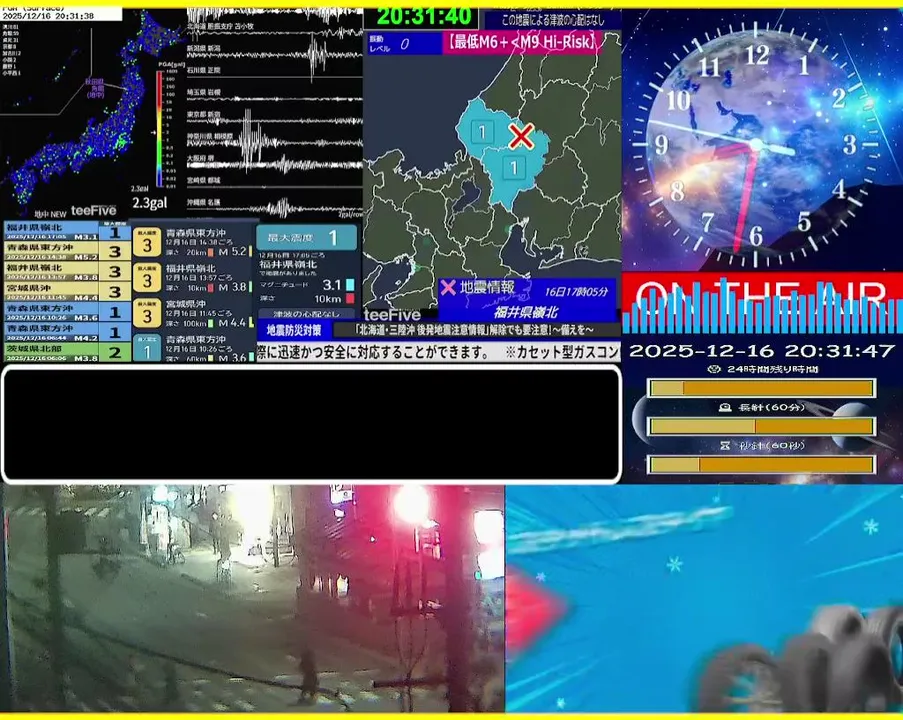Click the 【最低M6+<M9 Hi-Risk】 magenta banner
This screenshot has width=903, height=720.
tap(522, 43)
